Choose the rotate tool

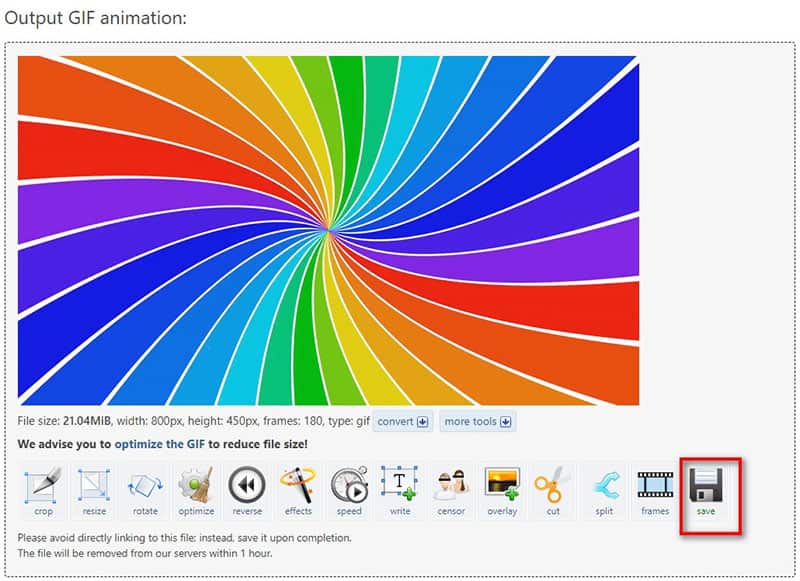(x=145, y=491)
